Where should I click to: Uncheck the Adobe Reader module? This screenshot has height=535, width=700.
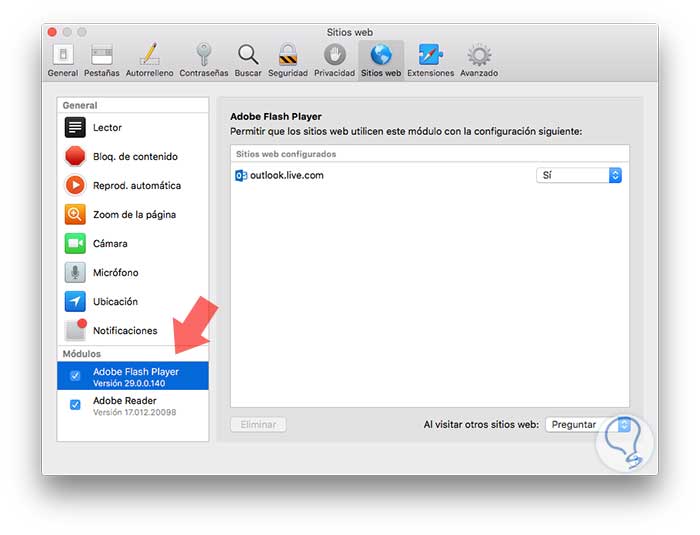[75, 405]
